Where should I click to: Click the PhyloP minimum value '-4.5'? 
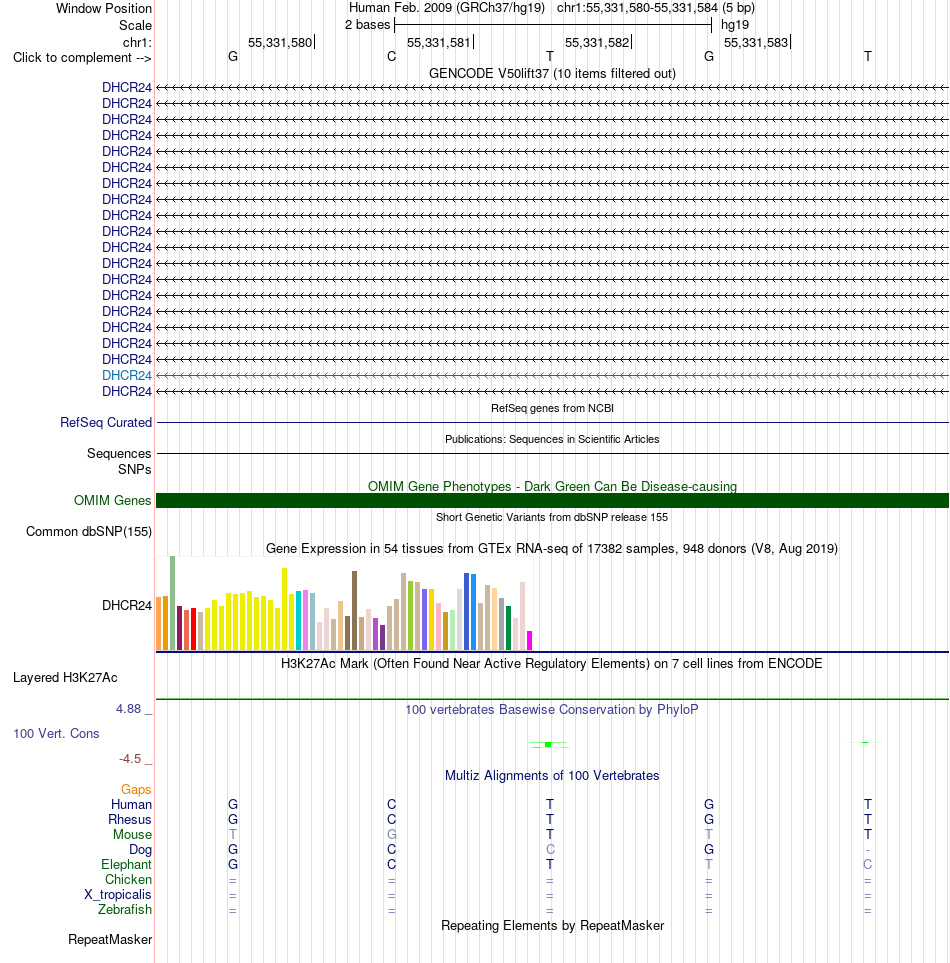[x=130, y=759]
